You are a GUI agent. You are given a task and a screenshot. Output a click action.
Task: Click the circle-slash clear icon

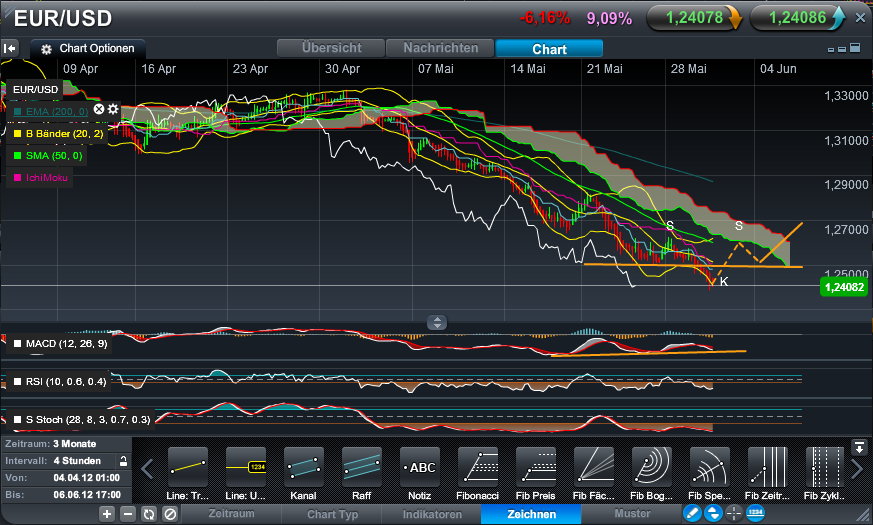pos(170,514)
